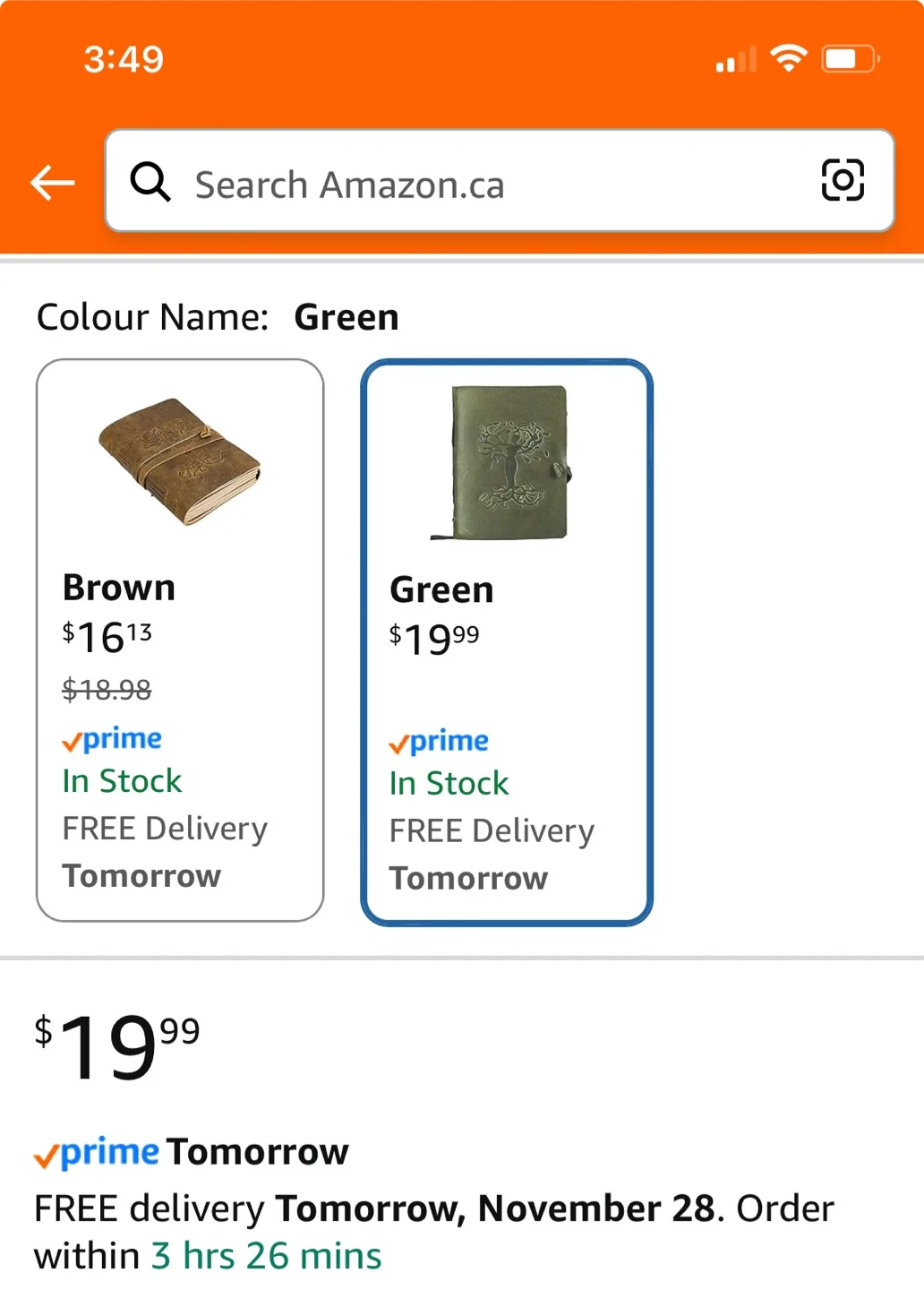Image resolution: width=924 pixels, height=1290 pixels.
Task: Tap the Wi-Fi status icon
Action: pyautogui.click(x=789, y=58)
